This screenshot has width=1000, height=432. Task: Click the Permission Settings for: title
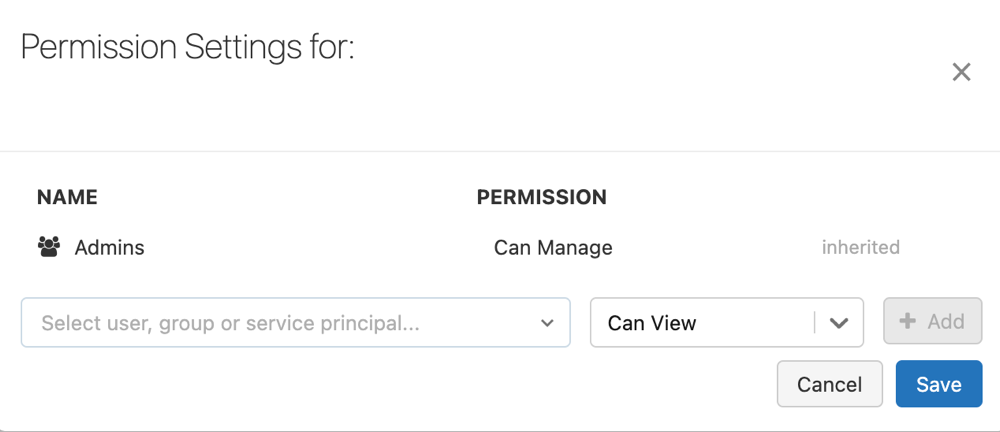(x=188, y=47)
